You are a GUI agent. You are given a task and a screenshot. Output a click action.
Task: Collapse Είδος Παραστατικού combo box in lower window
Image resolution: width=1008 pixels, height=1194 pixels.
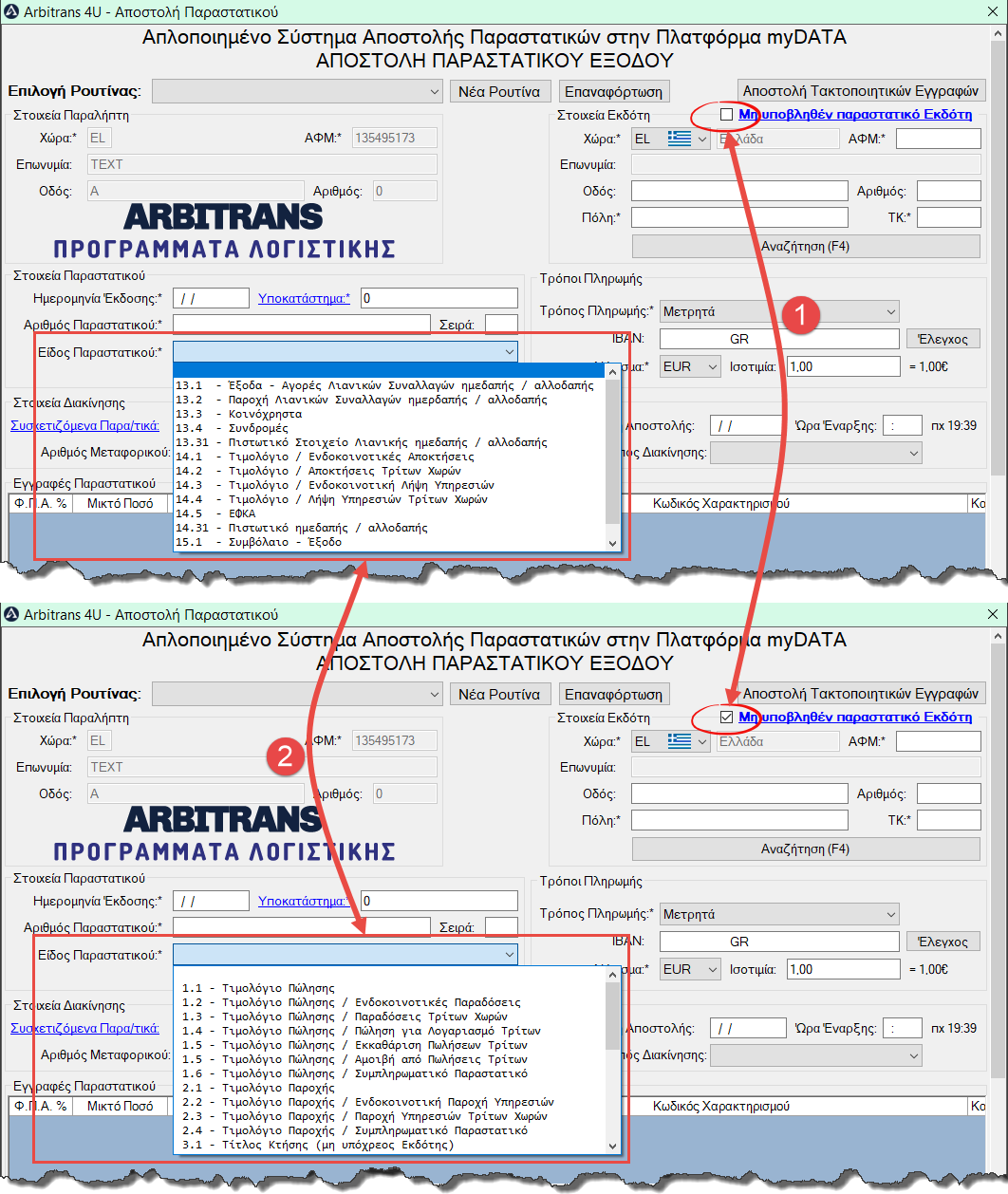pos(345,955)
